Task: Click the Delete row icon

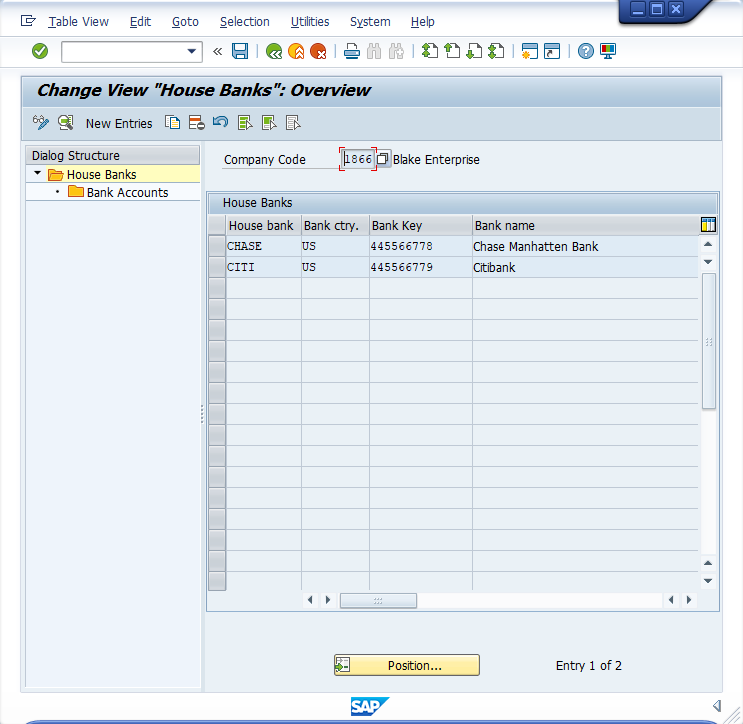Action: 196,123
